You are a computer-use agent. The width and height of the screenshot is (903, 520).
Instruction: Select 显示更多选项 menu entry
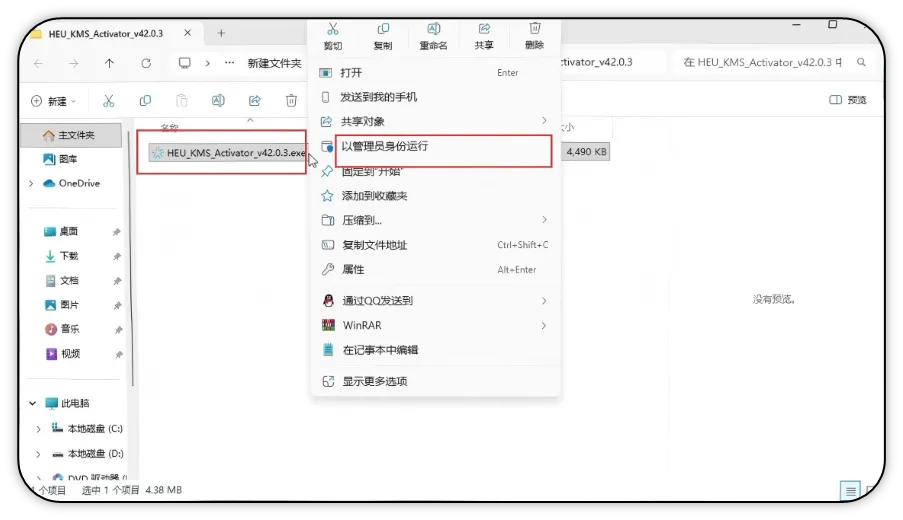coord(435,381)
